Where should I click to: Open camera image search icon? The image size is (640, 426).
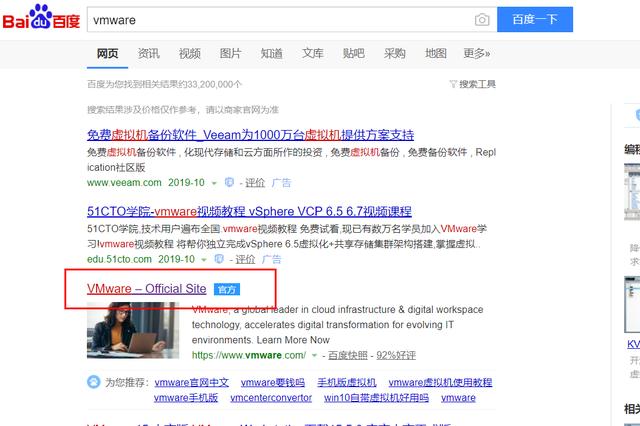click(482, 20)
